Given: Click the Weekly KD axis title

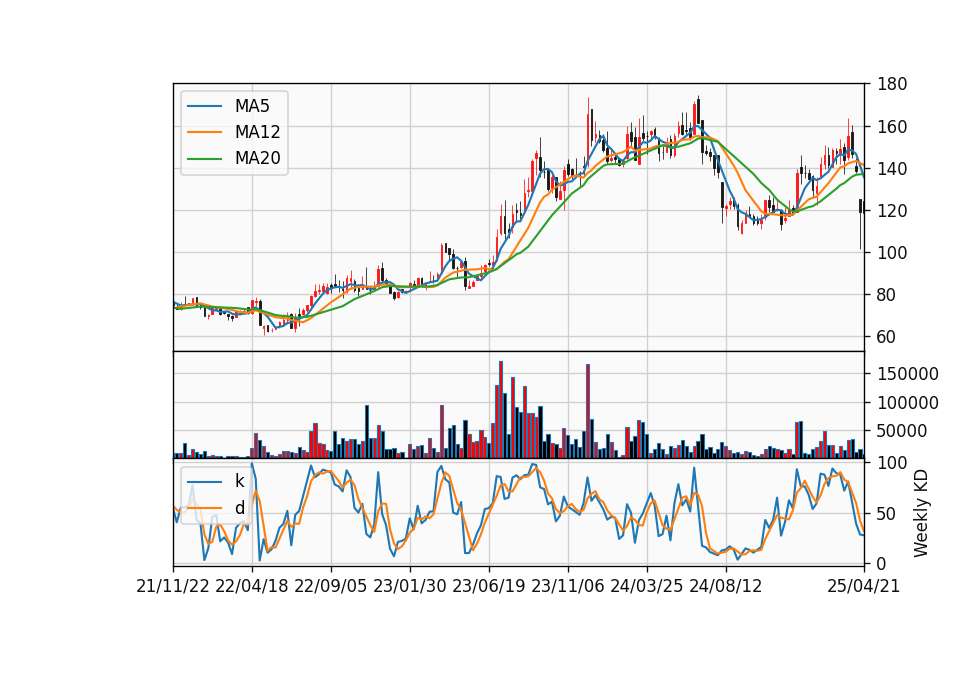Looking at the screenshot, I should [x=921, y=514].
